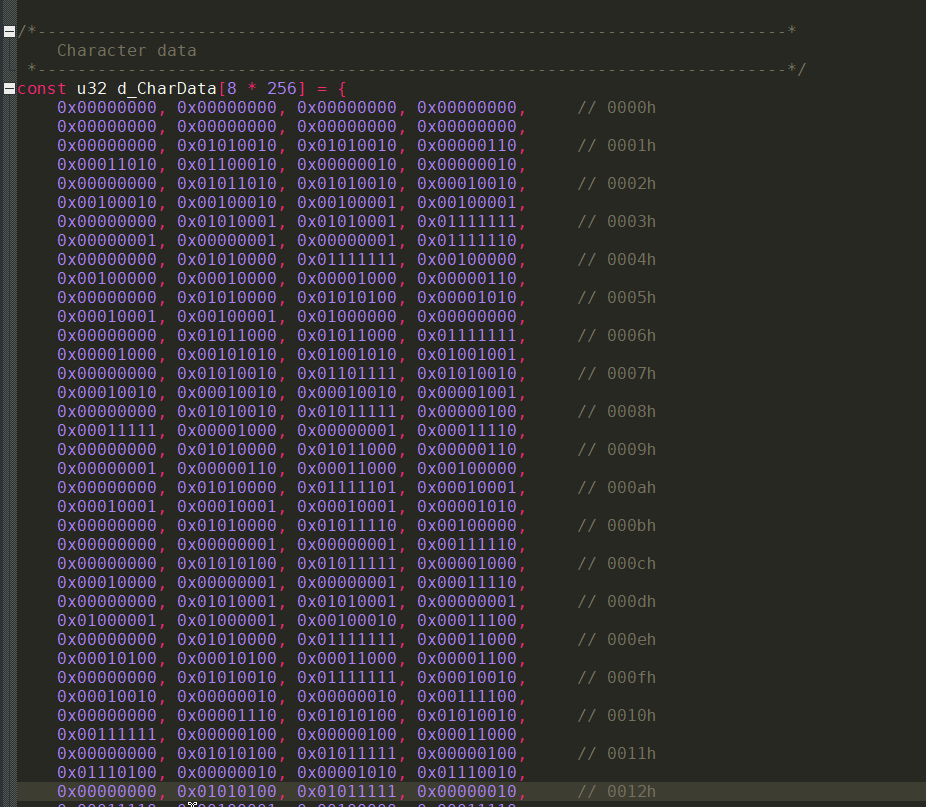
Task: Click the '// 0000h' comment
Action: [617, 108]
